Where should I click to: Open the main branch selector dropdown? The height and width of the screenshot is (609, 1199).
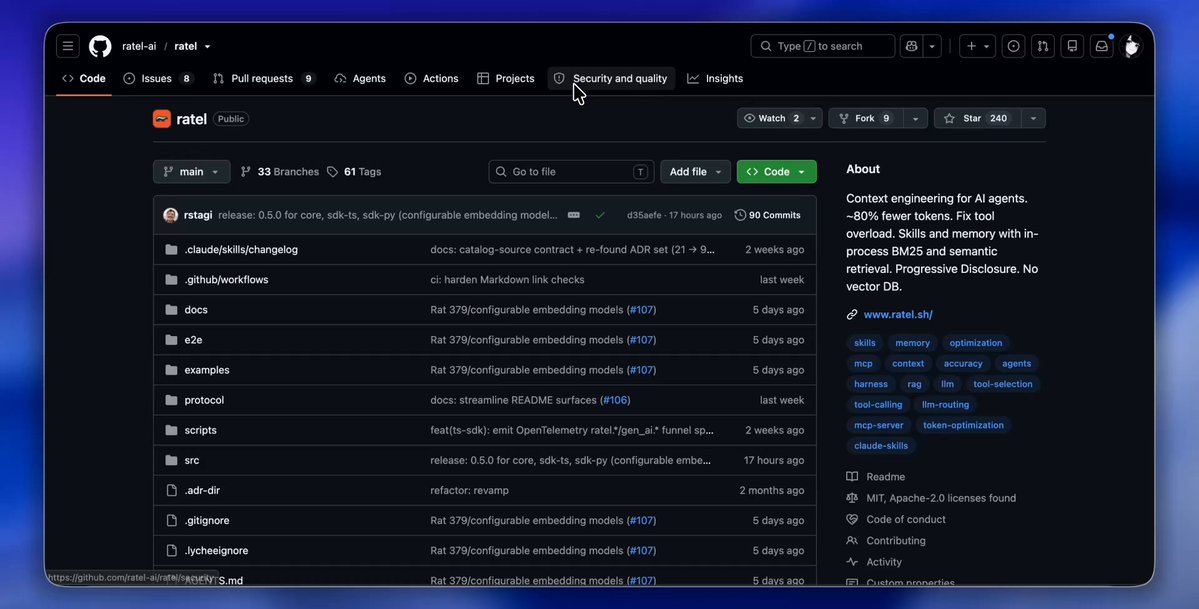[191, 171]
